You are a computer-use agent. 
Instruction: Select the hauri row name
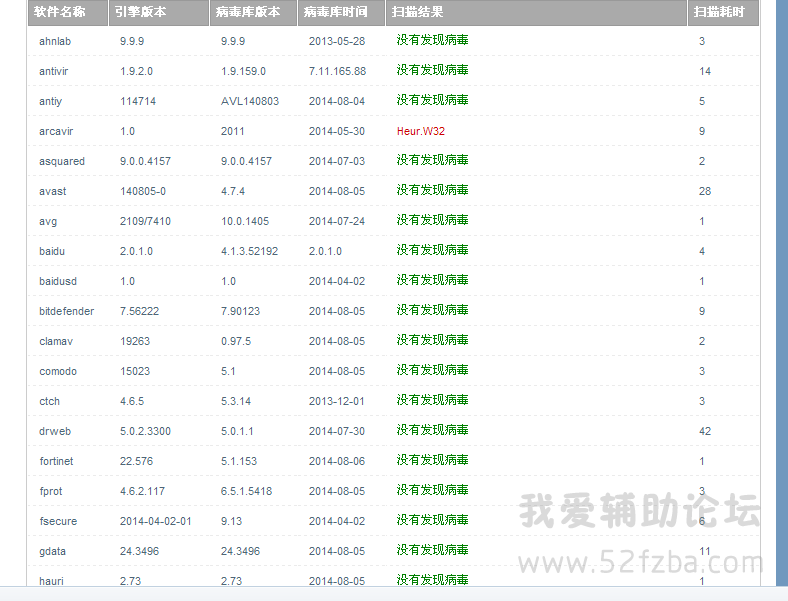pyautogui.click(x=51, y=581)
